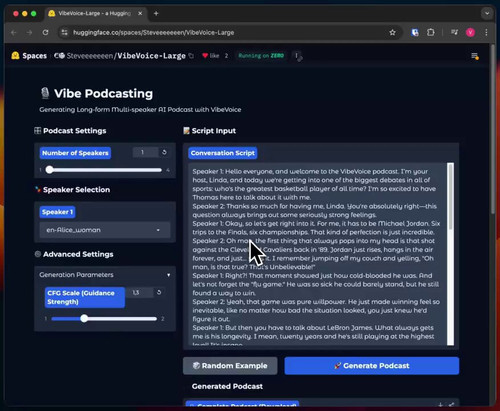Click the Conversation Script label
This screenshot has width=500, height=411.
[223, 153]
